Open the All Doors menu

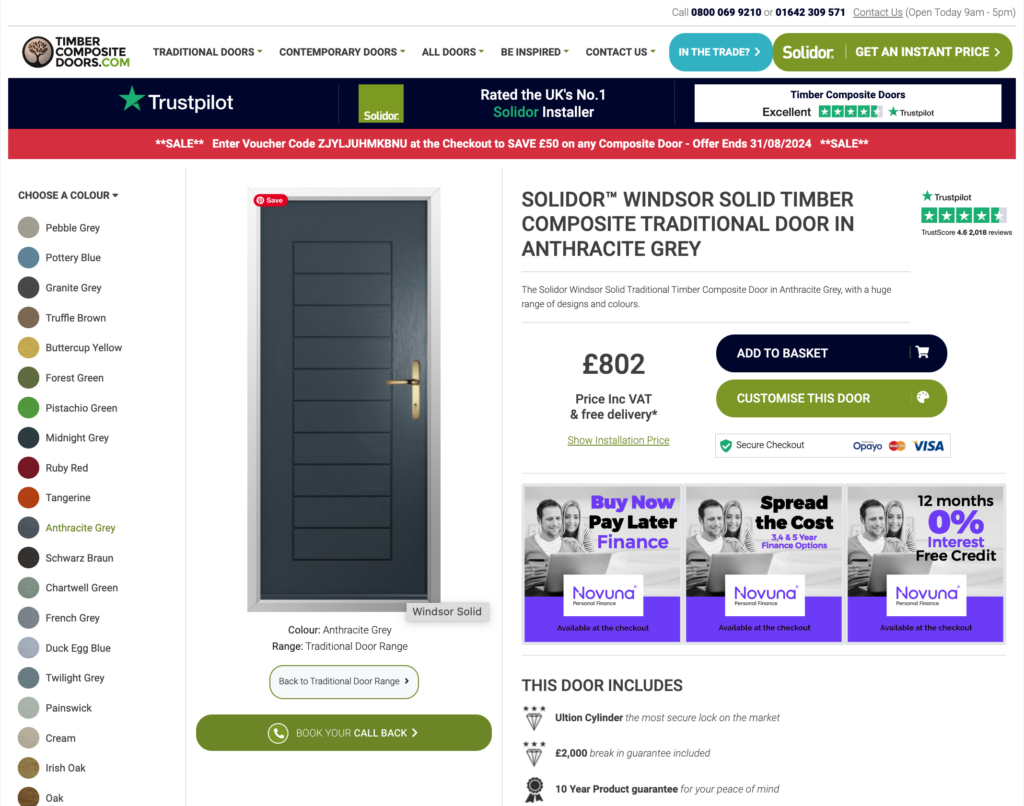(453, 52)
